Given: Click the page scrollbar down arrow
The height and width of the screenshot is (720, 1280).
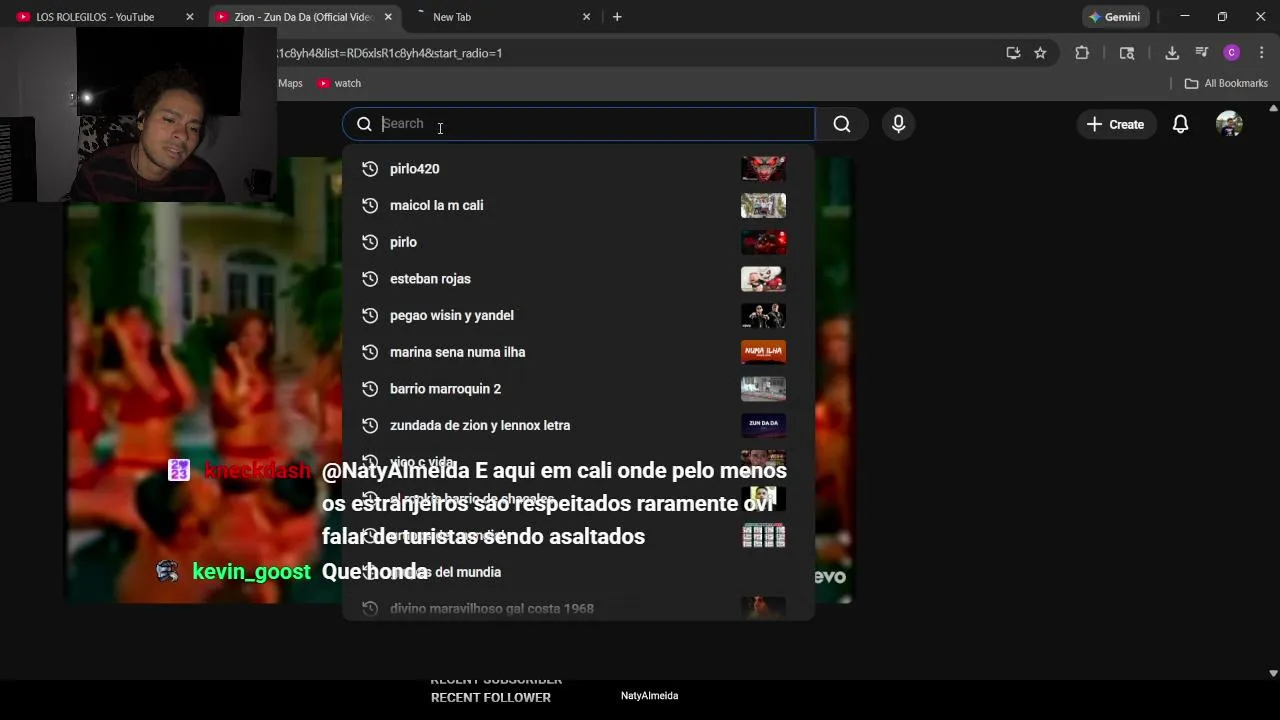Looking at the screenshot, I should (x=1273, y=674).
